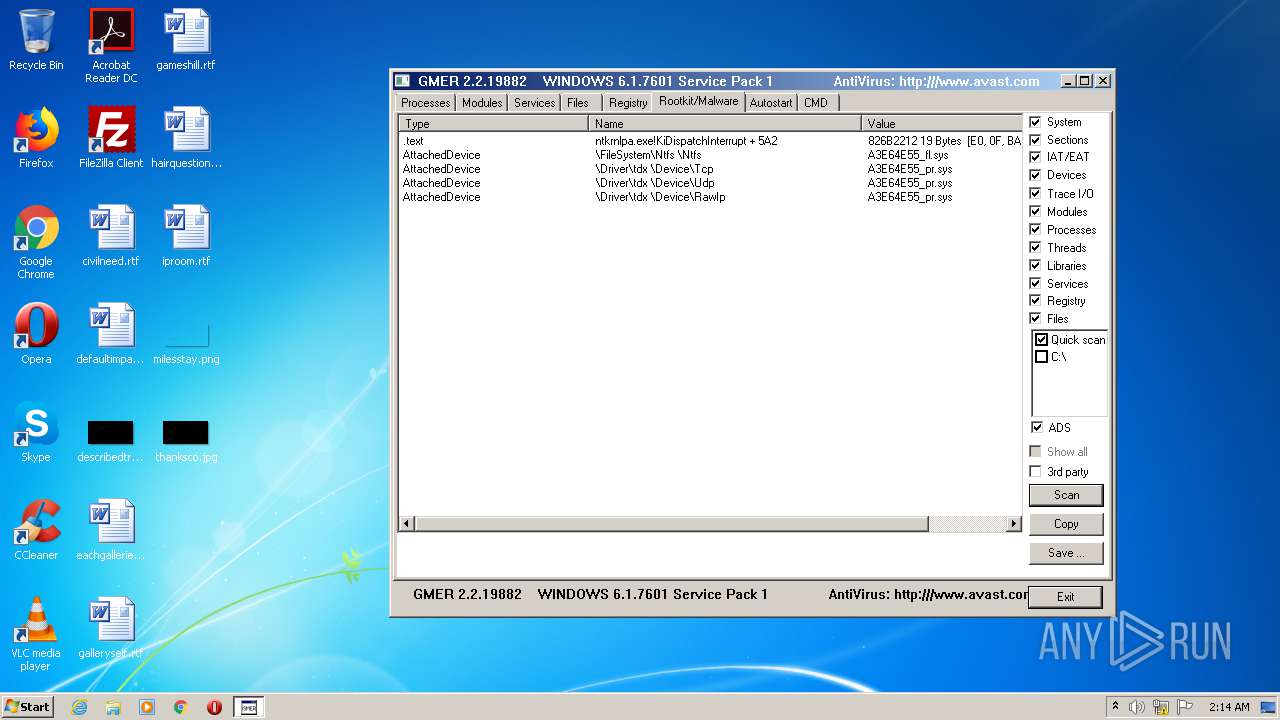Open the media player taskbar icon

click(x=147, y=707)
